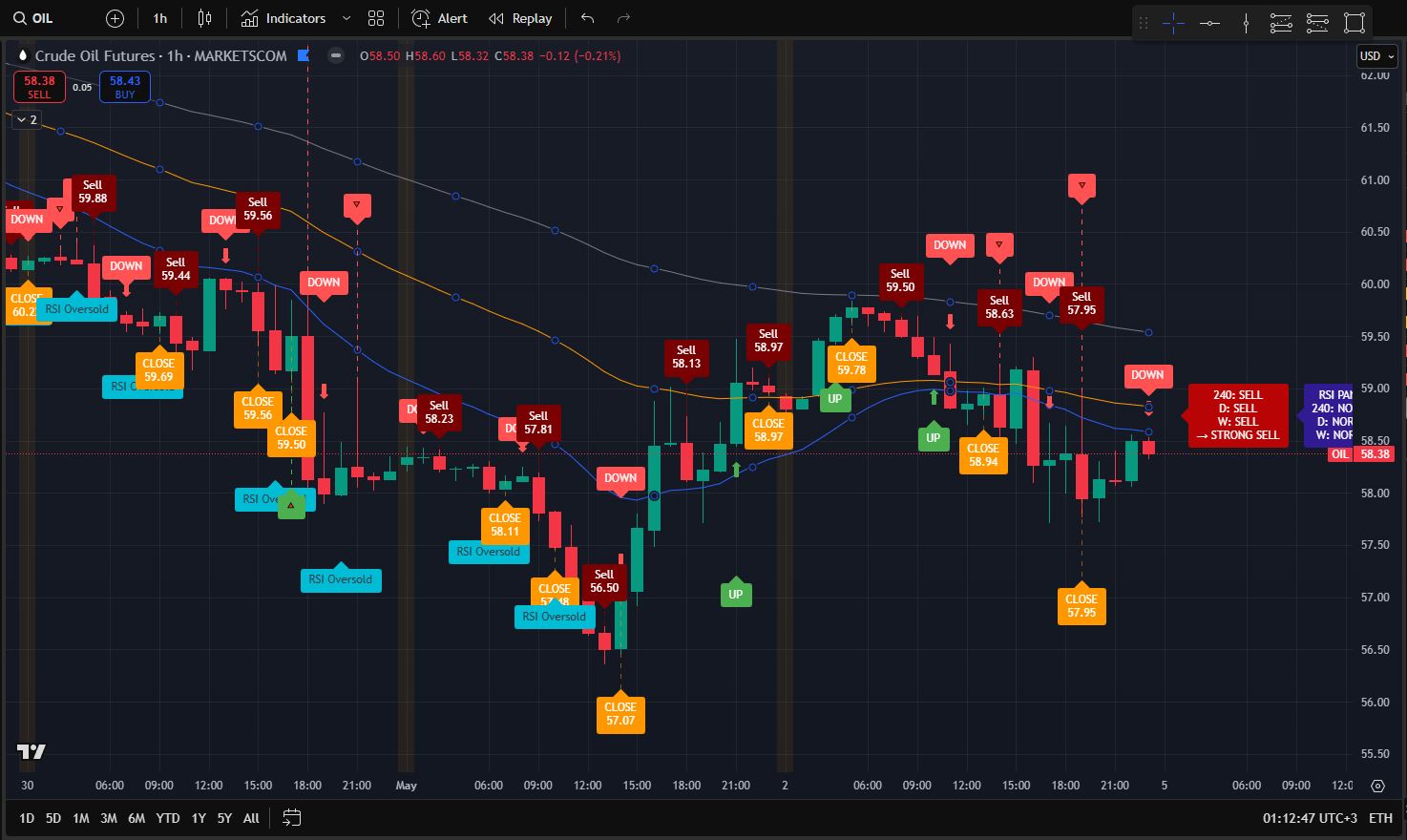Switch to the 5Y date range
Screen dimensions: 1407x840
[x=224, y=818]
